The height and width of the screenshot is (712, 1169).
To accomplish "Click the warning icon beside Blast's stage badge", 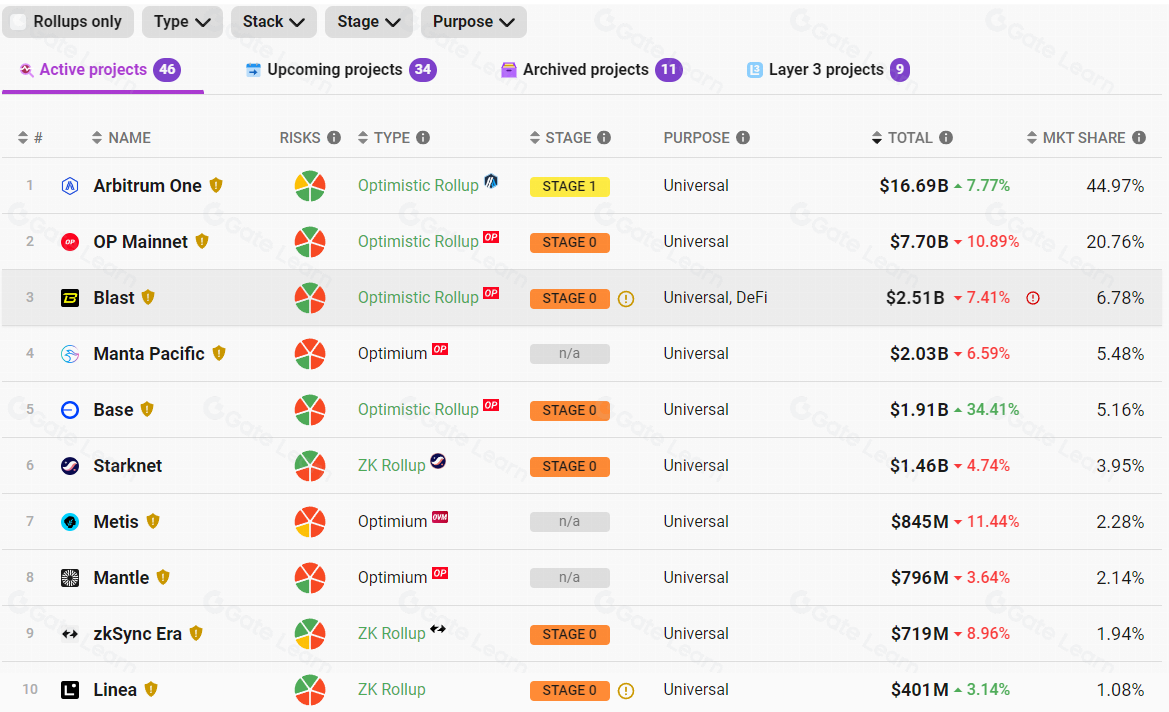I will click(626, 298).
